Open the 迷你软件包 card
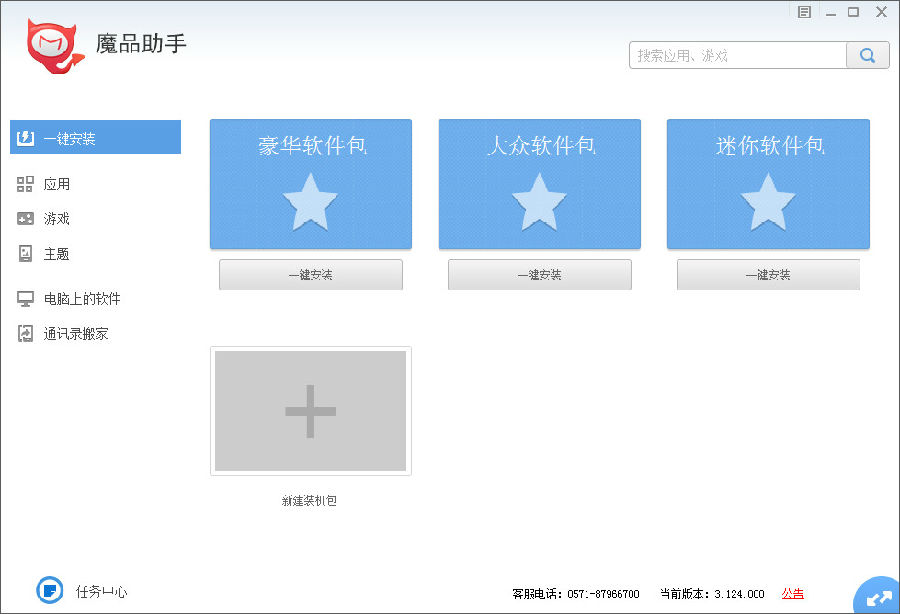900x614 pixels. tap(768, 184)
